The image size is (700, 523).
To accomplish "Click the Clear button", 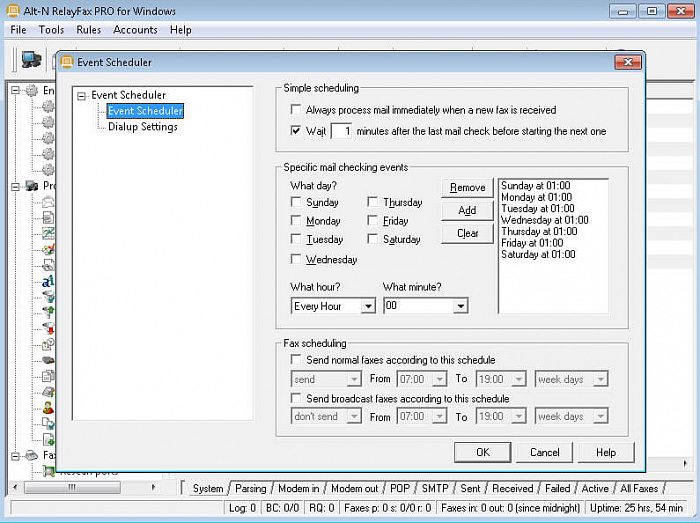I will [467, 233].
